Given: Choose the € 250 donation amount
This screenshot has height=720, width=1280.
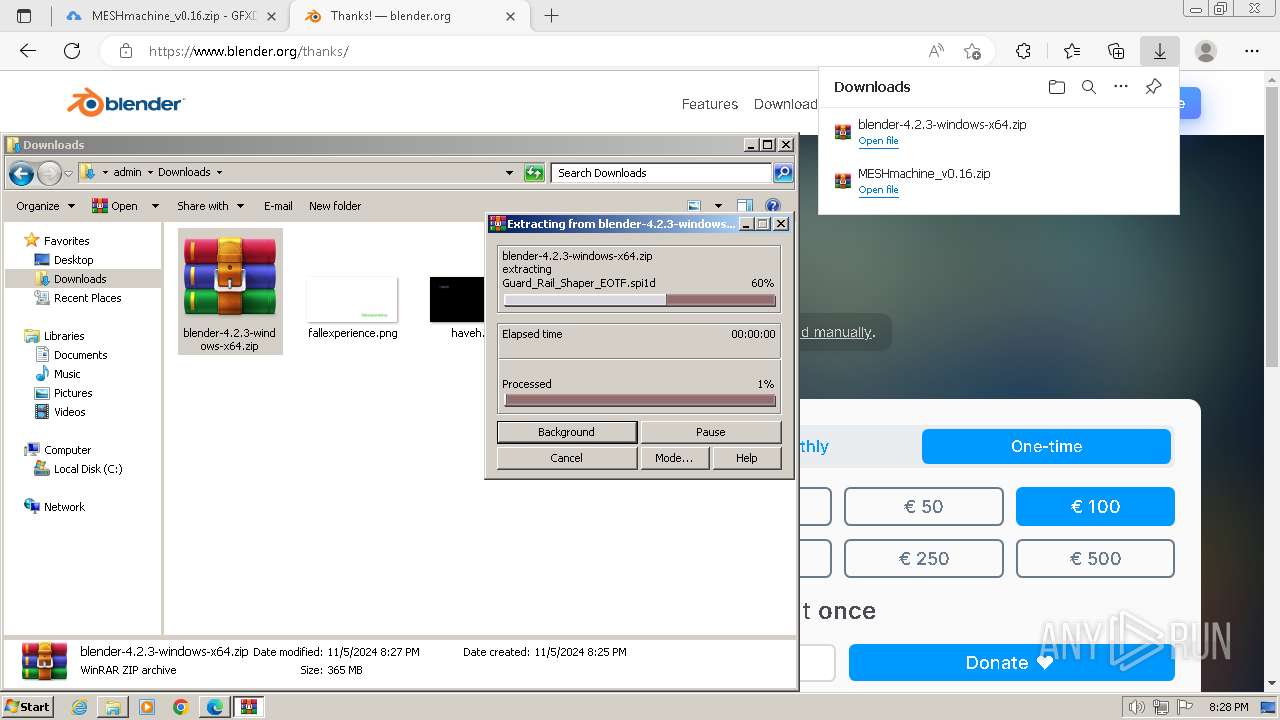Looking at the screenshot, I should (923, 559).
